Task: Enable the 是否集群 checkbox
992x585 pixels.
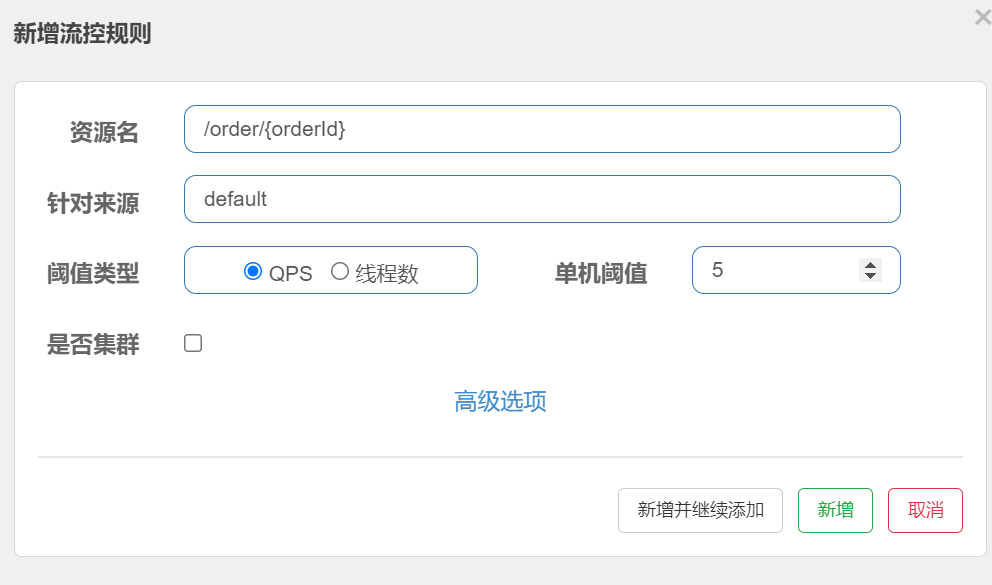Action: point(193,343)
